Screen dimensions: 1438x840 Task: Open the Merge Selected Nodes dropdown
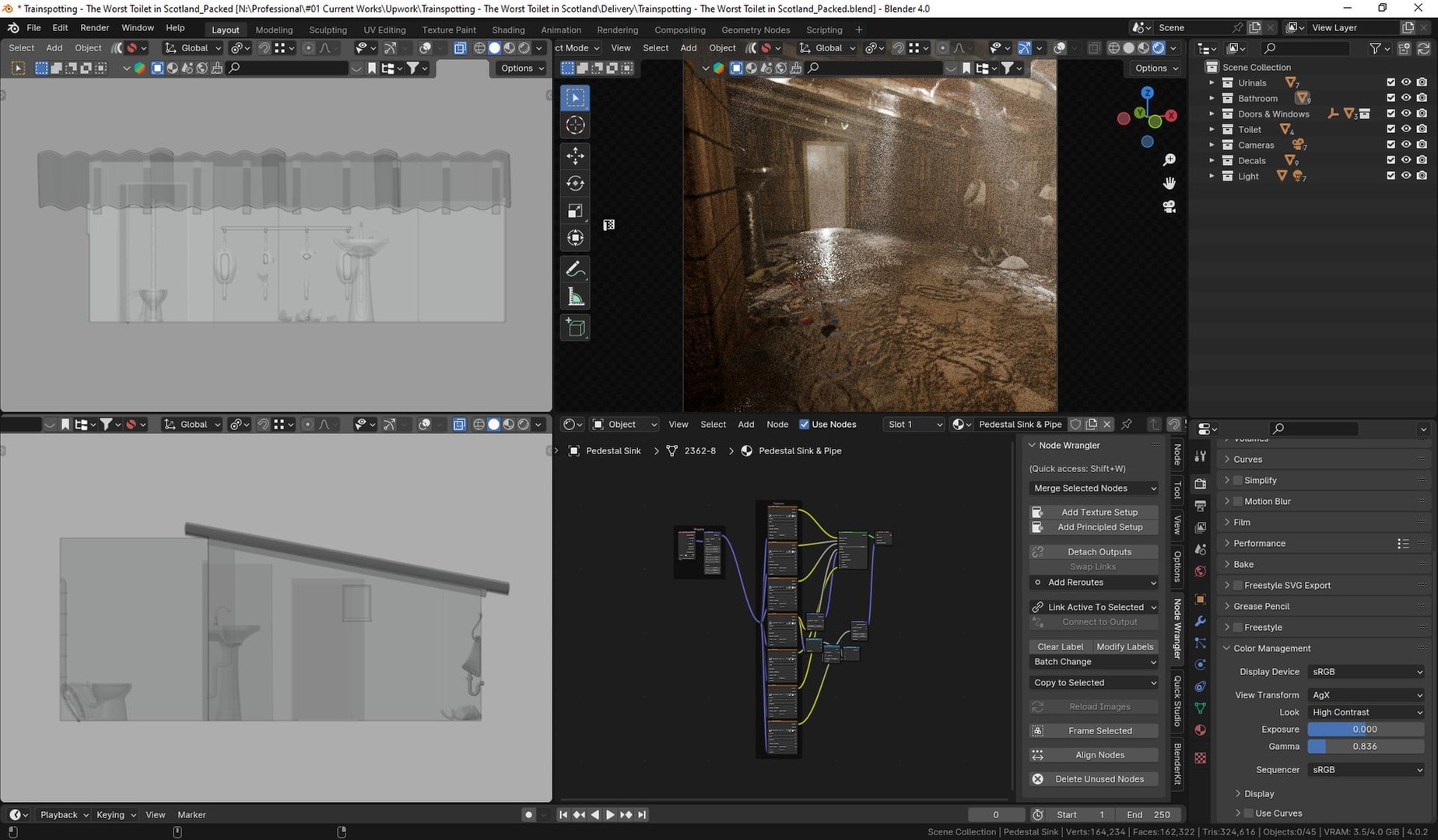(x=1094, y=488)
